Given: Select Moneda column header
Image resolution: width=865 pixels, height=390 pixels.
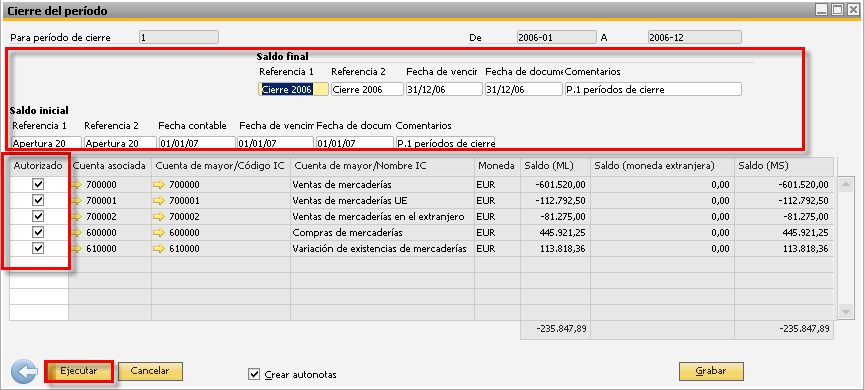Looking at the screenshot, I should 498,166.
